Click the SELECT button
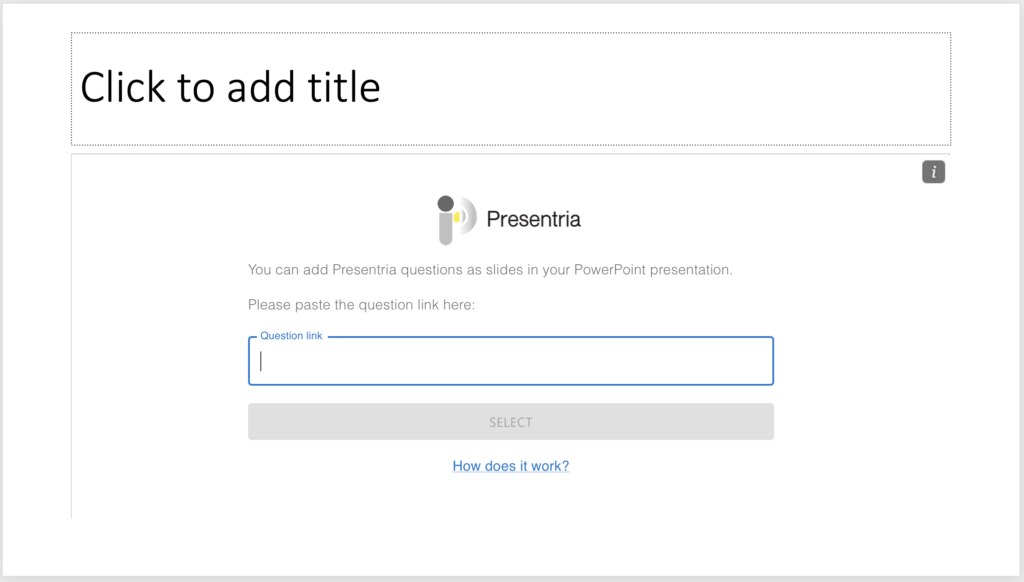Image resolution: width=1024 pixels, height=582 pixels. [x=511, y=422]
